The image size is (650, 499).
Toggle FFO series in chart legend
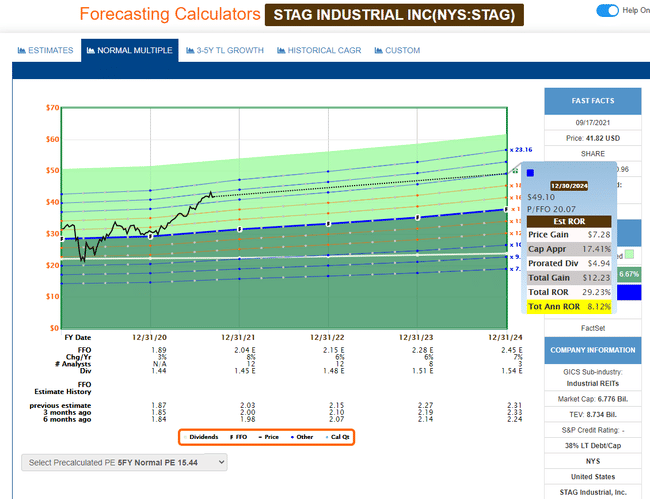(x=240, y=437)
